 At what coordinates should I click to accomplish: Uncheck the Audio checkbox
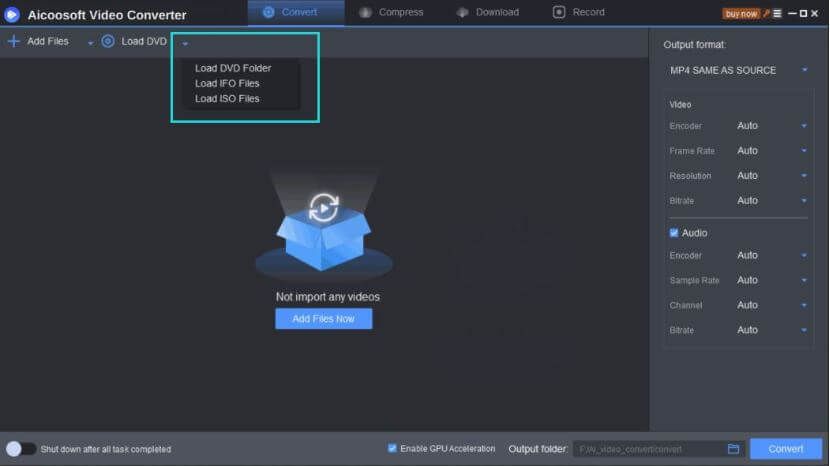[x=674, y=233]
